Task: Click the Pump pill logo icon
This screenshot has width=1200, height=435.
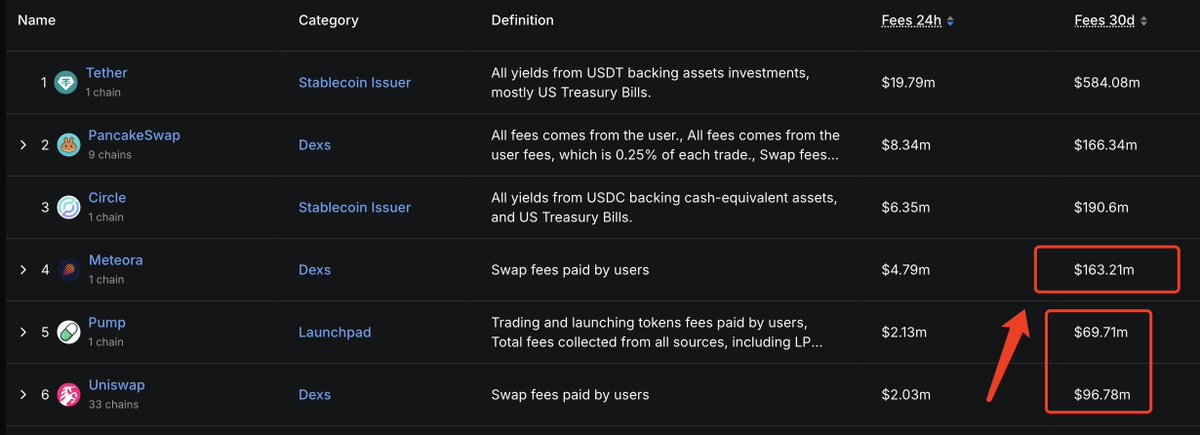Action: (68, 332)
